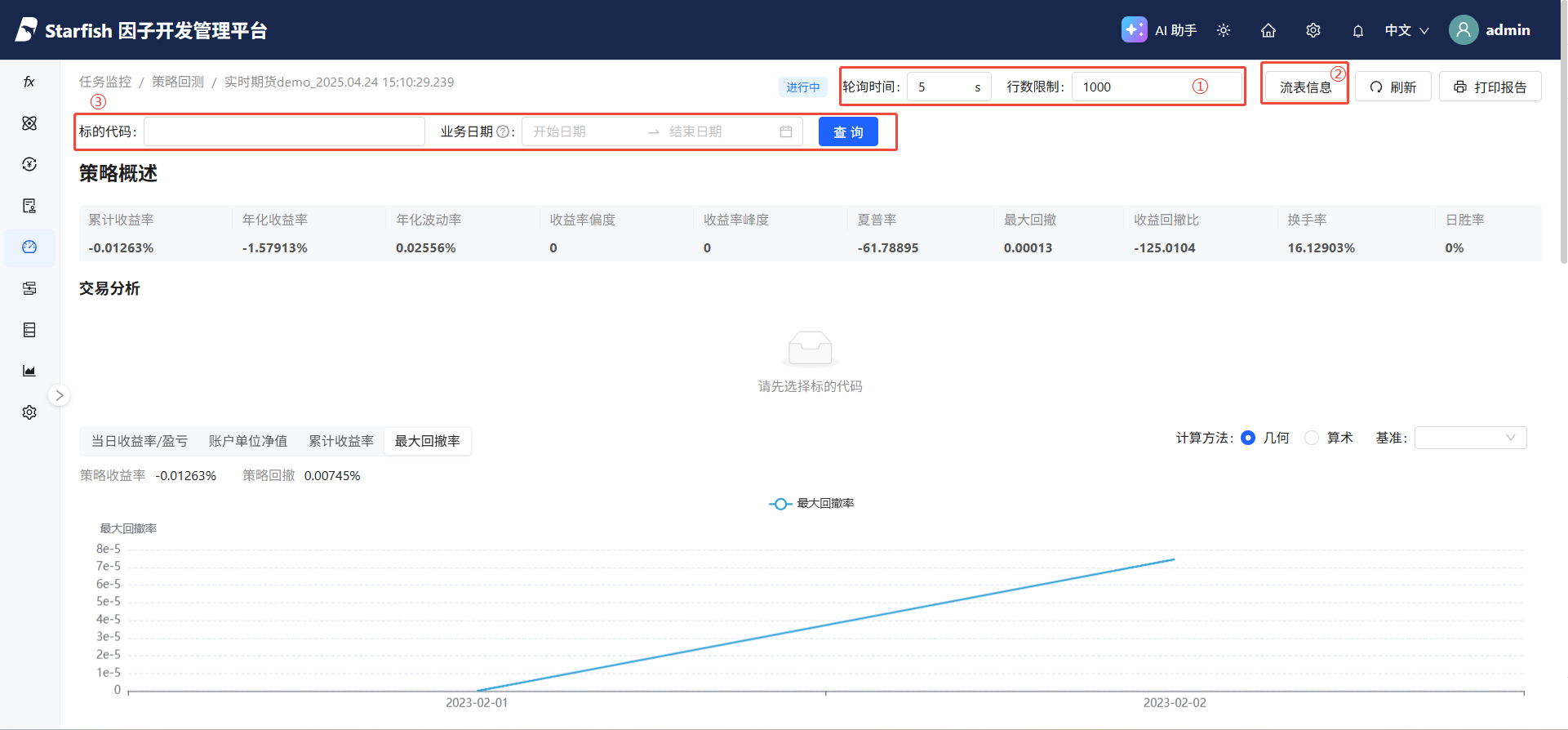This screenshot has height=730, width=1568.
Task: Open the yen-cycle sidebar icon
Action: coord(29,164)
